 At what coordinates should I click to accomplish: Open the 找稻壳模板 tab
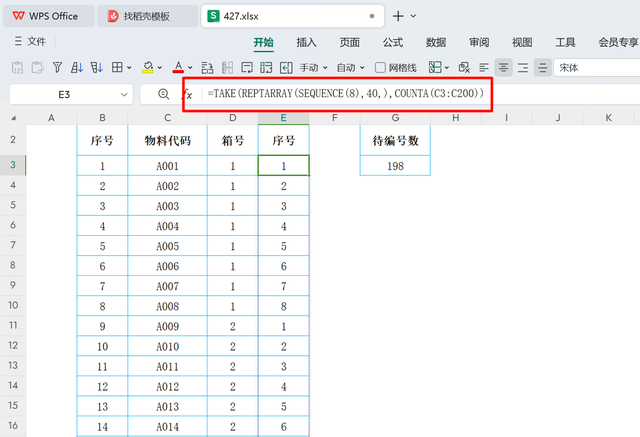[147, 16]
